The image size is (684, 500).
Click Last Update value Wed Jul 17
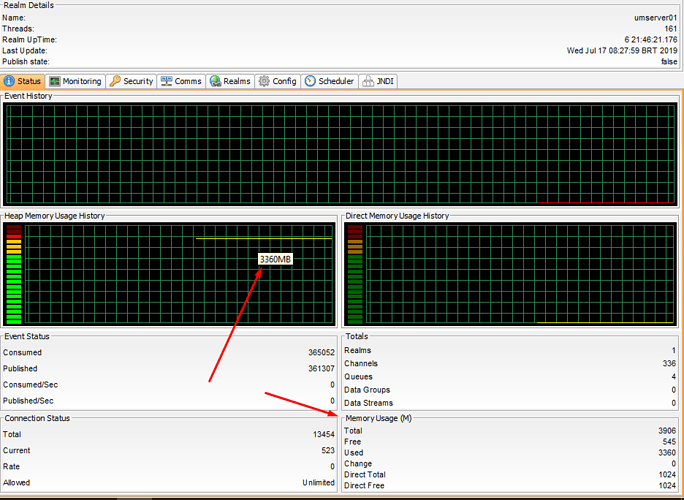pyautogui.click(x=622, y=51)
